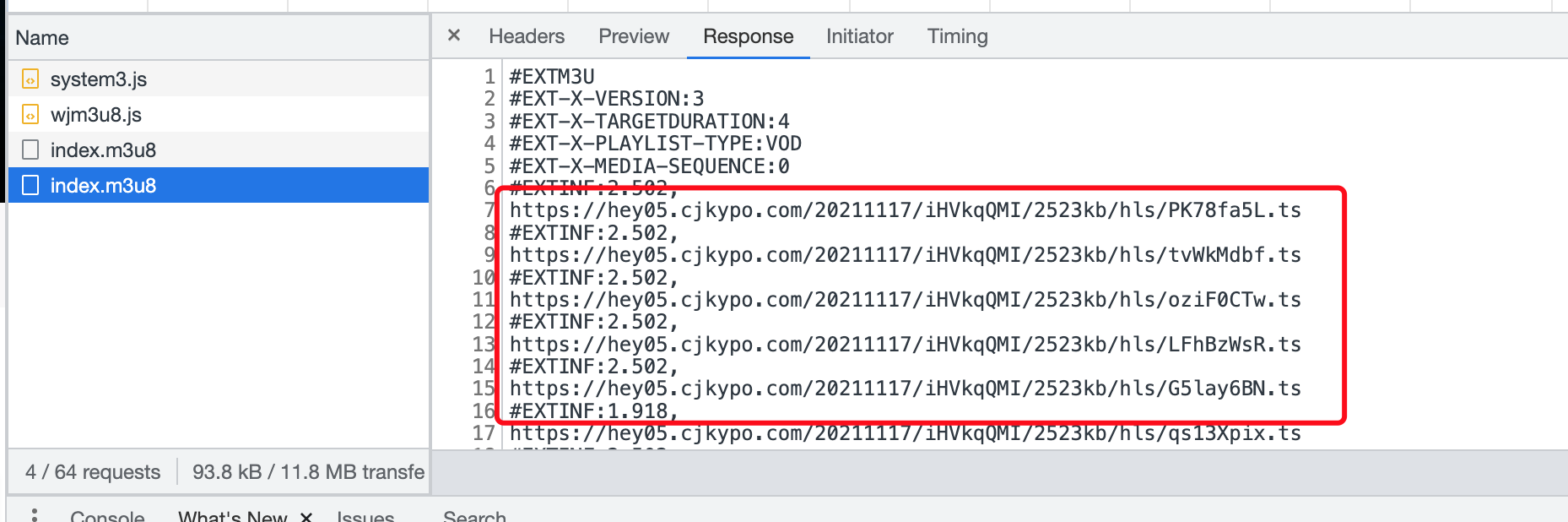Click the 93.8 kB / 11.8 MB transferred status
Image resolution: width=1568 pixels, height=522 pixels.
pyautogui.click(x=309, y=472)
